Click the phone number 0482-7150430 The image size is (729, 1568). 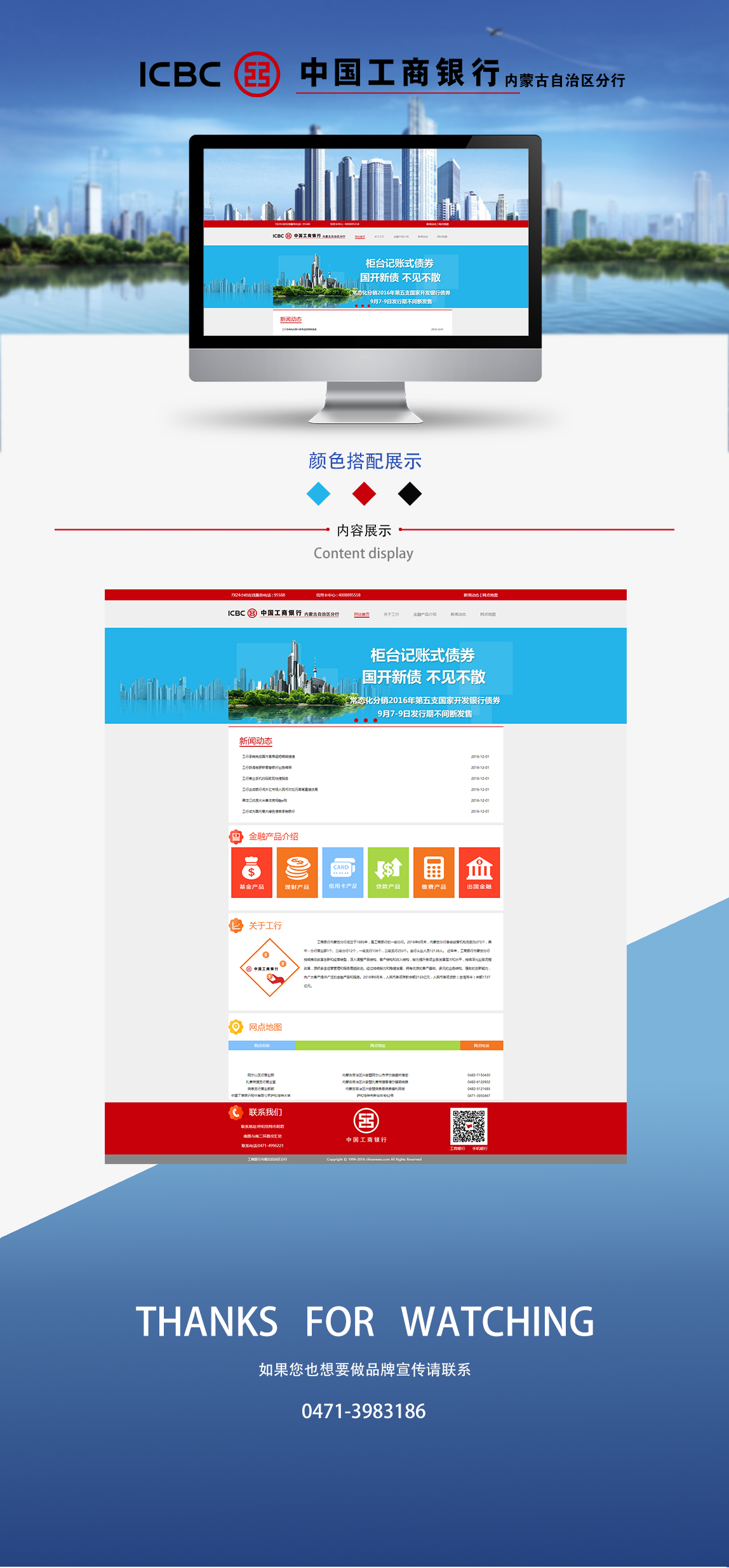(x=479, y=1075)
